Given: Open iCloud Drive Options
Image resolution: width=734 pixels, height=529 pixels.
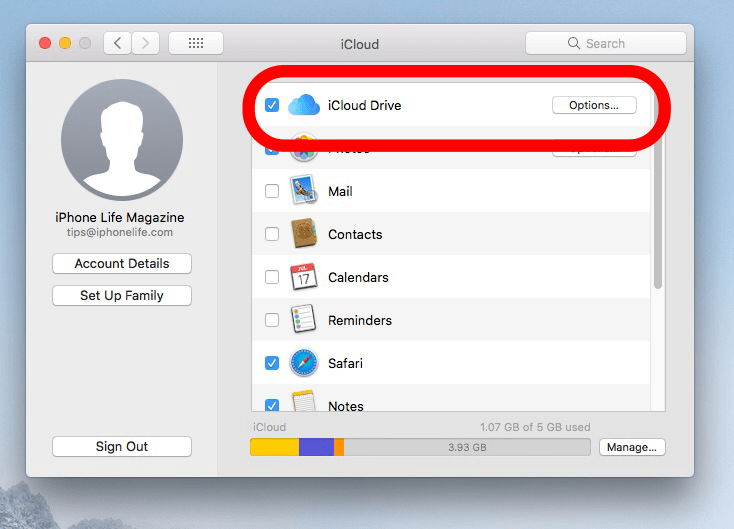Looking at the screenshot, I should [x=594, y=105].
